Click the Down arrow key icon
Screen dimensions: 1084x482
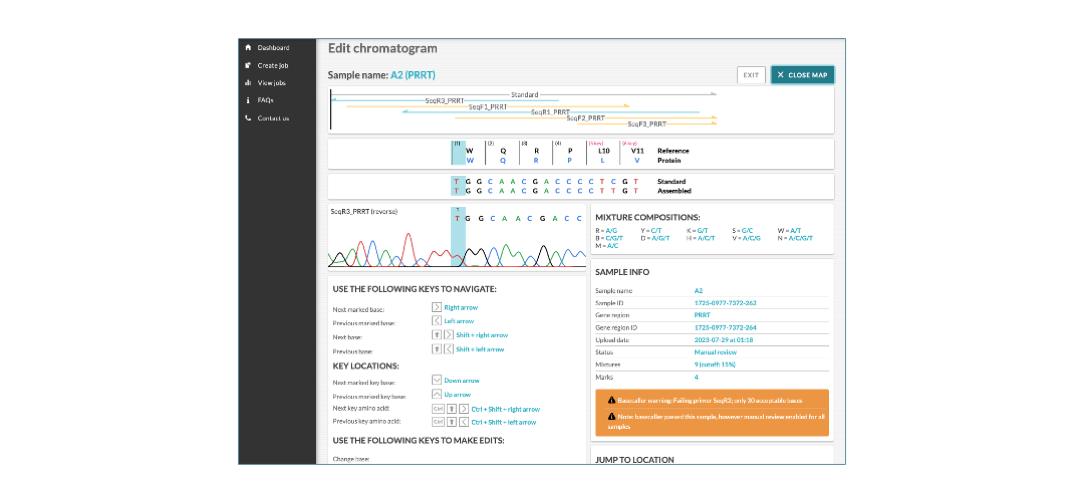(436, 380)
